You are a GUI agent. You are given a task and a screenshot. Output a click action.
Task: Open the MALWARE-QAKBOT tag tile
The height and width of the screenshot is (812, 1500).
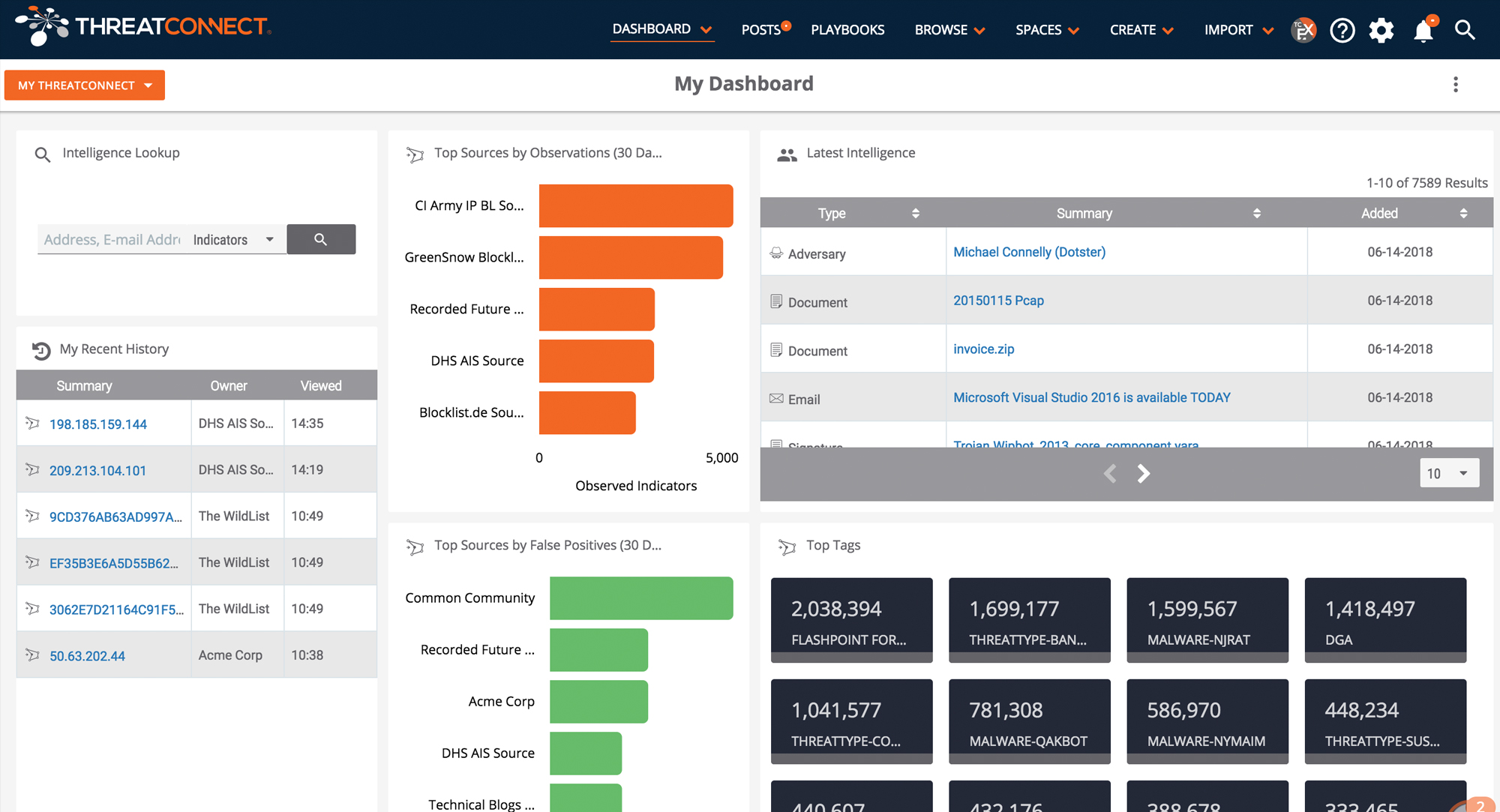click(1030, 721)
